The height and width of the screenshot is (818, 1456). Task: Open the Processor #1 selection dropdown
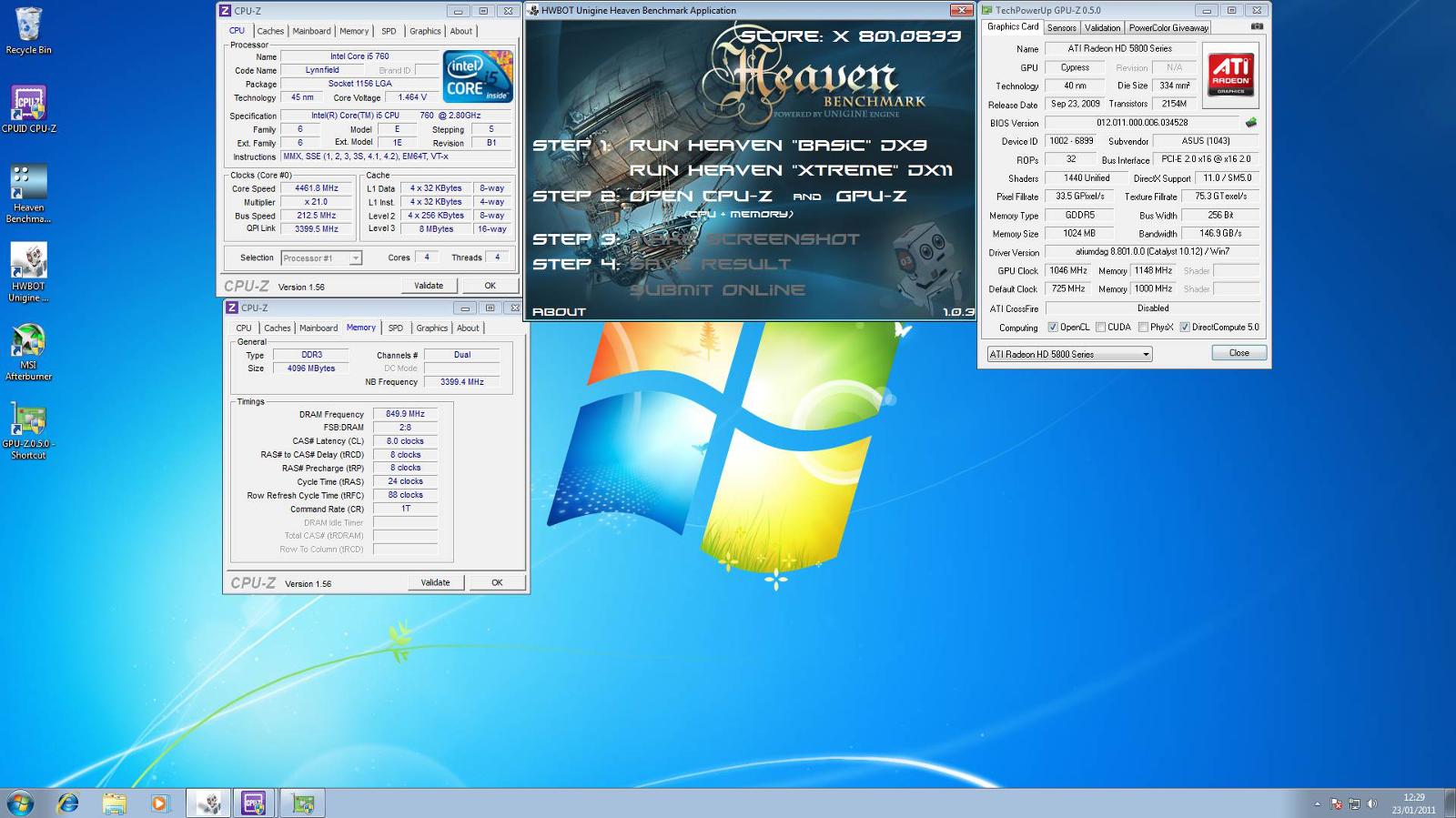(x=321, y=258)
